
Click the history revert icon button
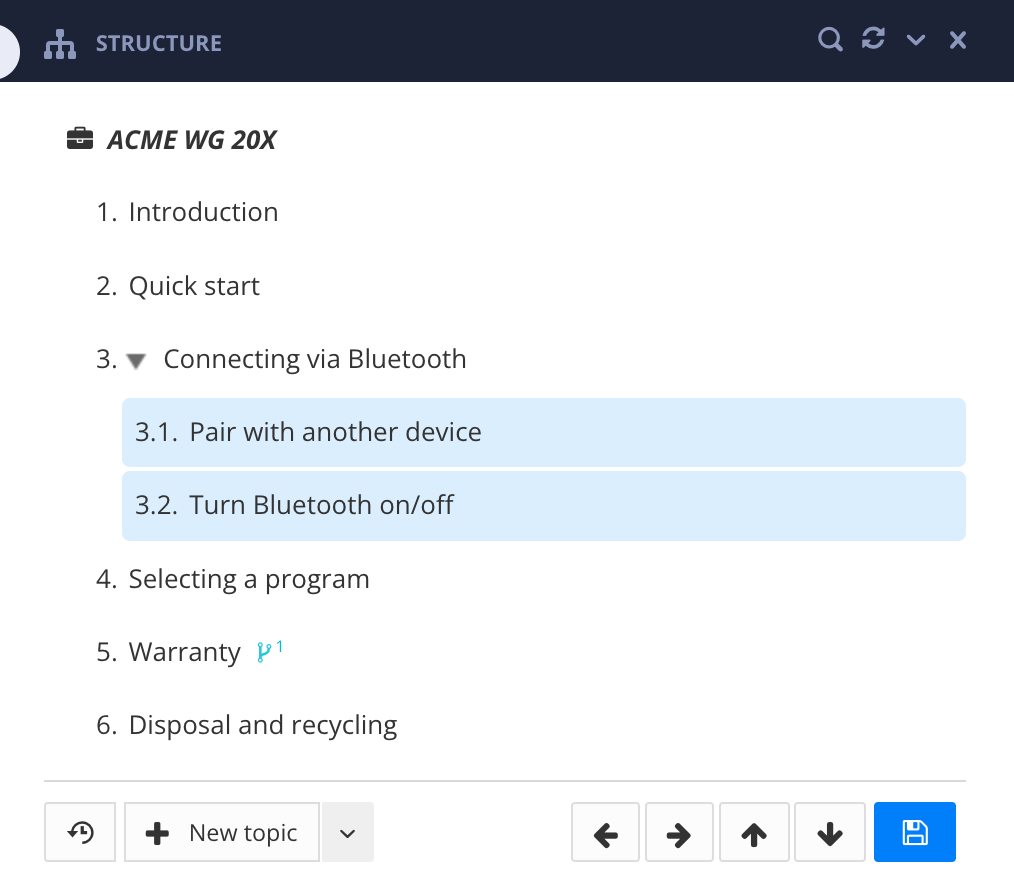pos(80,832)
